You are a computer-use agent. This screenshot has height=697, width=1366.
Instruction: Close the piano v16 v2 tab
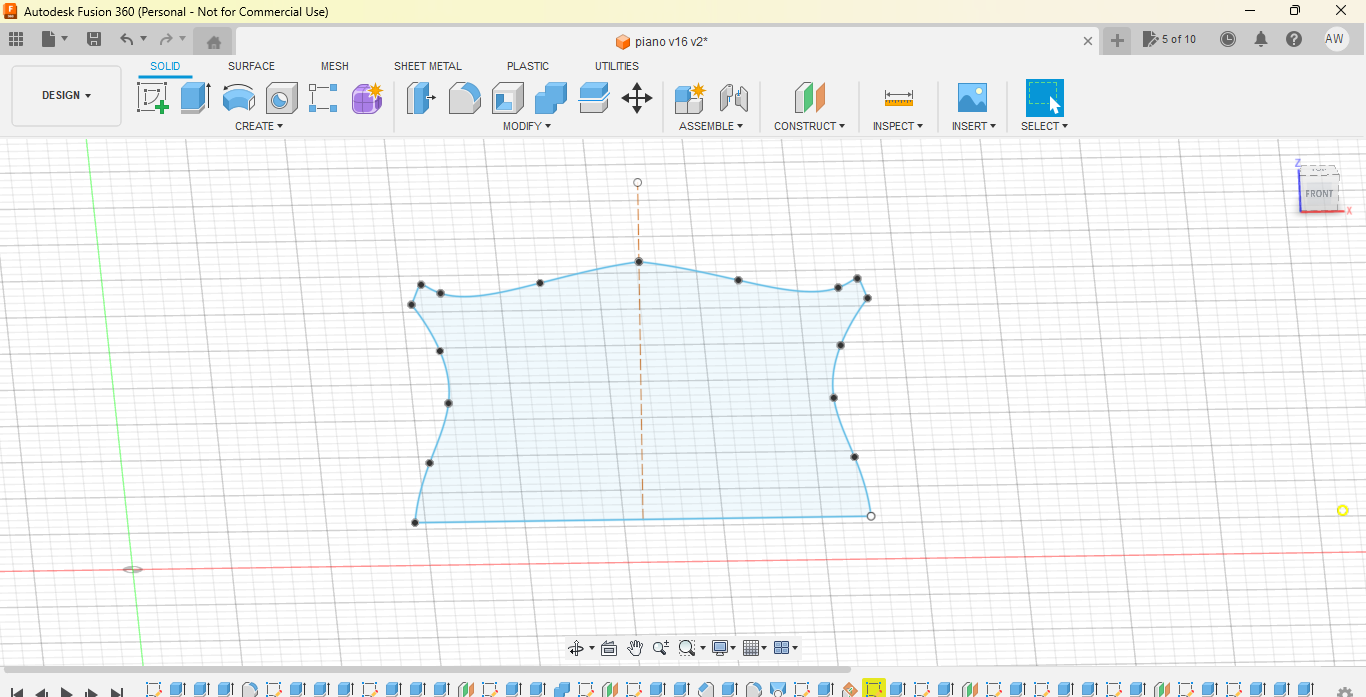[x=1088, y=41]
